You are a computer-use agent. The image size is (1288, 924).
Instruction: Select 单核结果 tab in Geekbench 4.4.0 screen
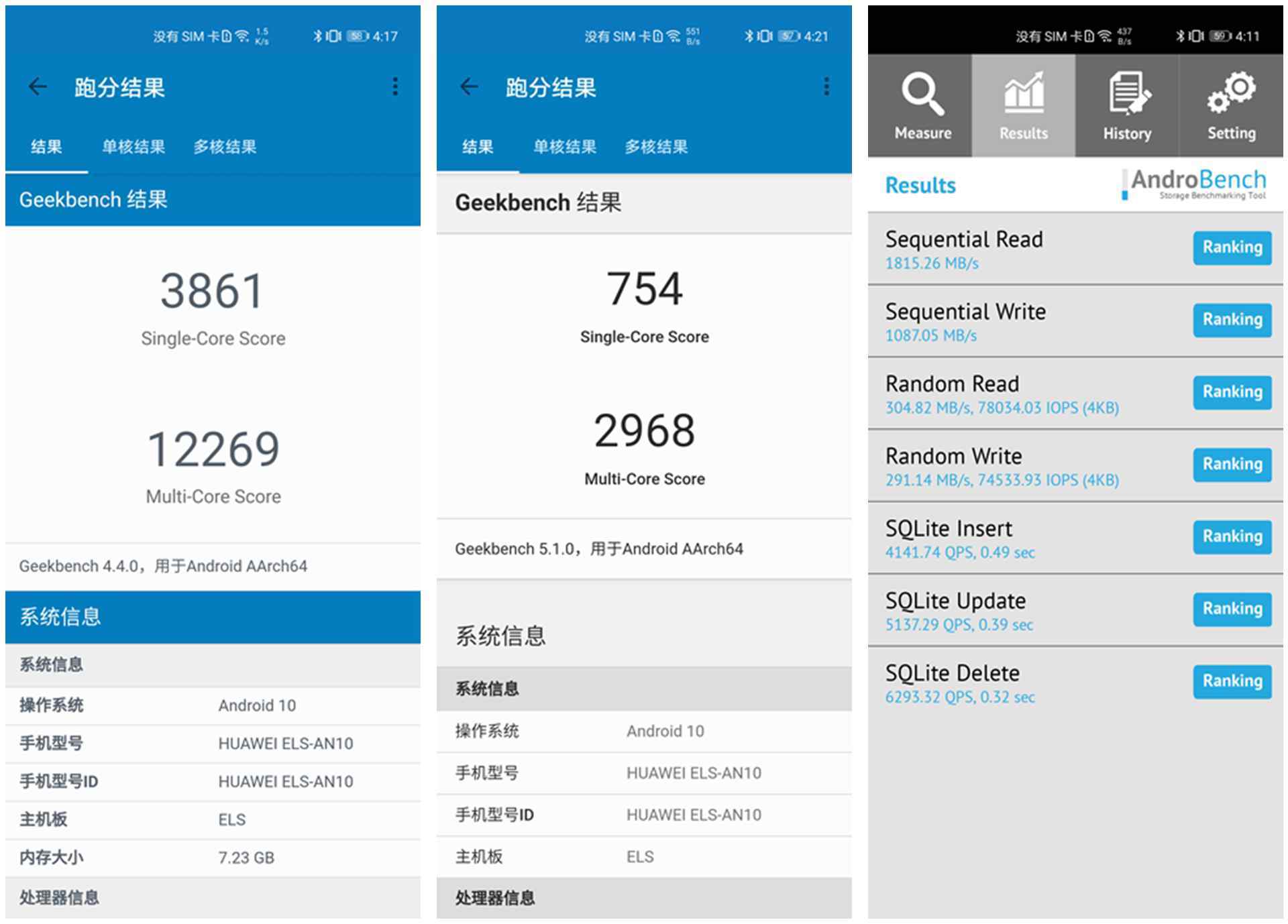133,147
